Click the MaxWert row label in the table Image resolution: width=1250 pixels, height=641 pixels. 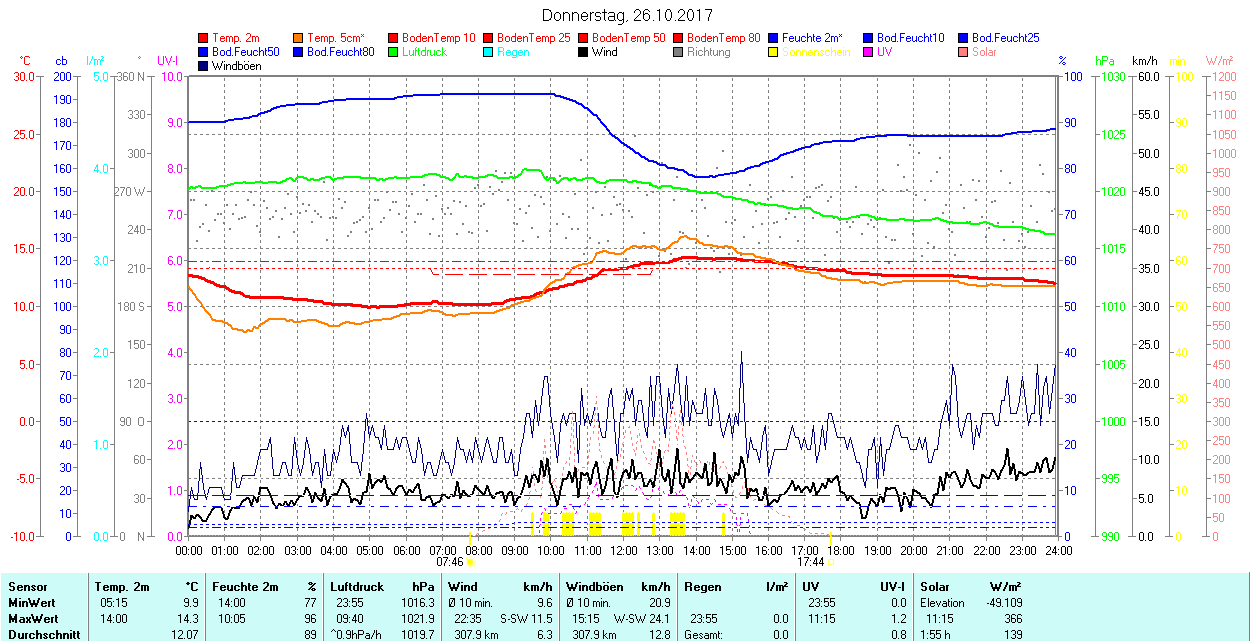point(34,619)
